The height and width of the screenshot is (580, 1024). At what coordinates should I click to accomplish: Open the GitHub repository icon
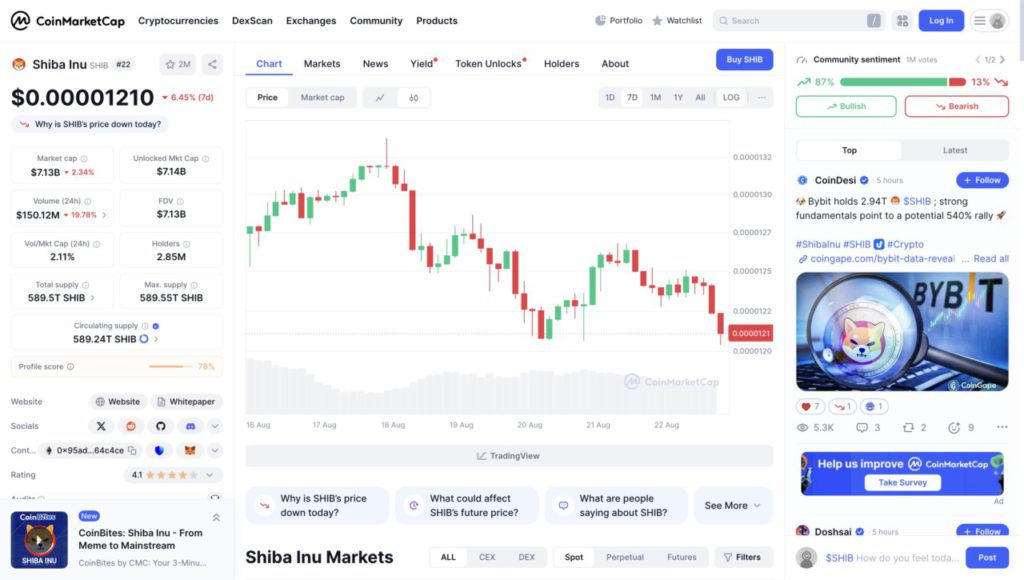point(160,426)
